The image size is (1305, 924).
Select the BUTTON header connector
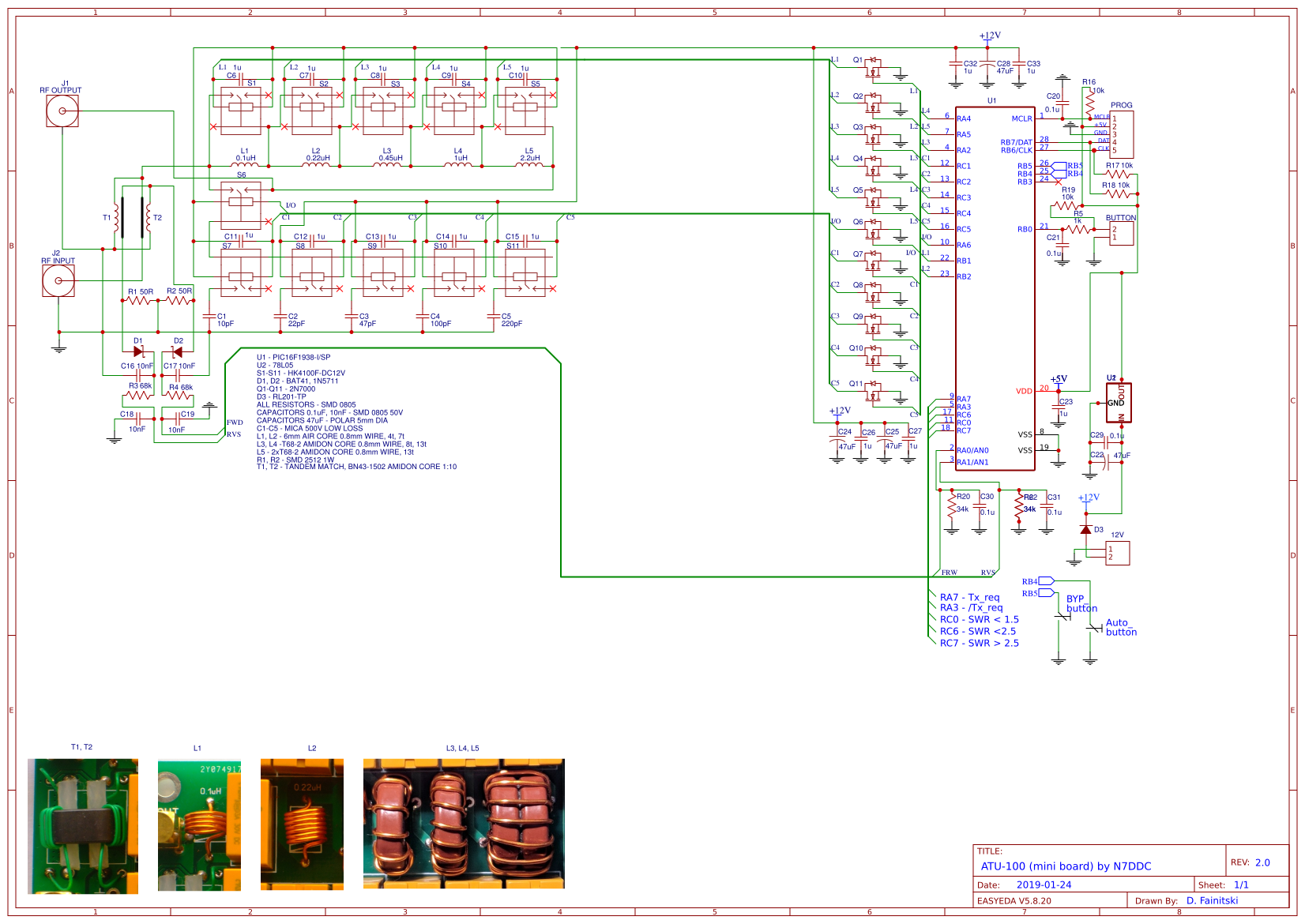tap(1121, 233)
